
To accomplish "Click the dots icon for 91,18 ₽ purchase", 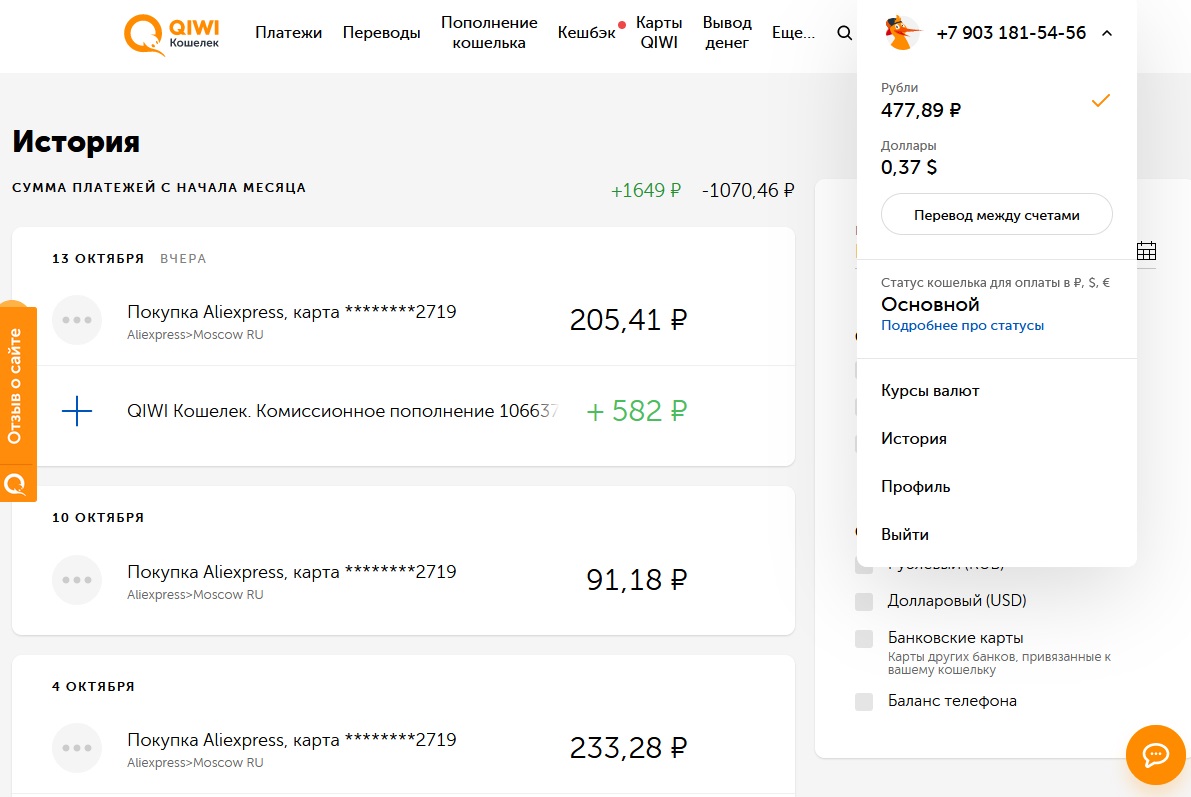I will pyautogui.click(x=77, y=580).
